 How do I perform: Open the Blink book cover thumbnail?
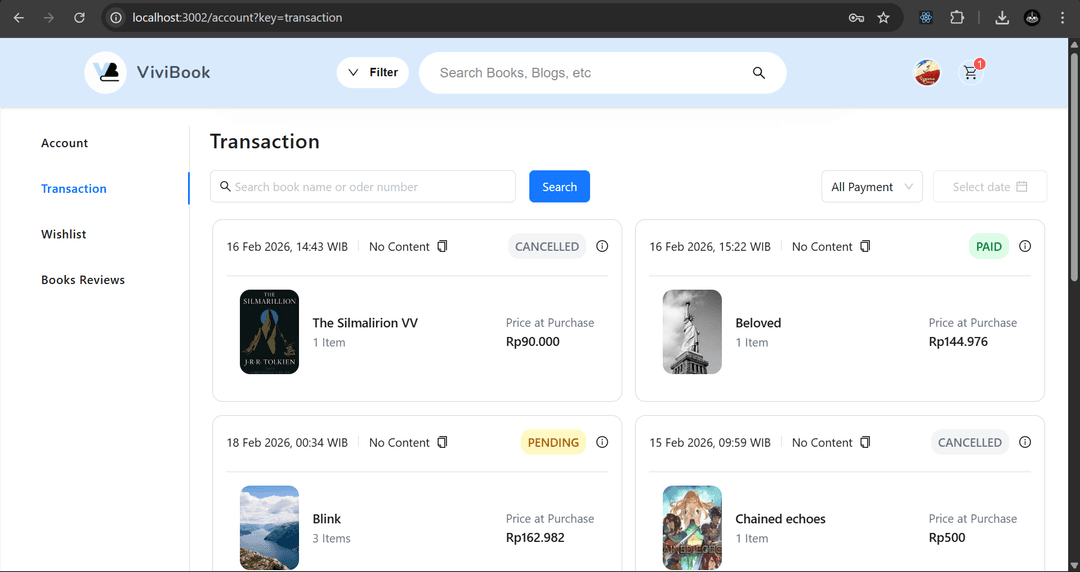point(269,527)
